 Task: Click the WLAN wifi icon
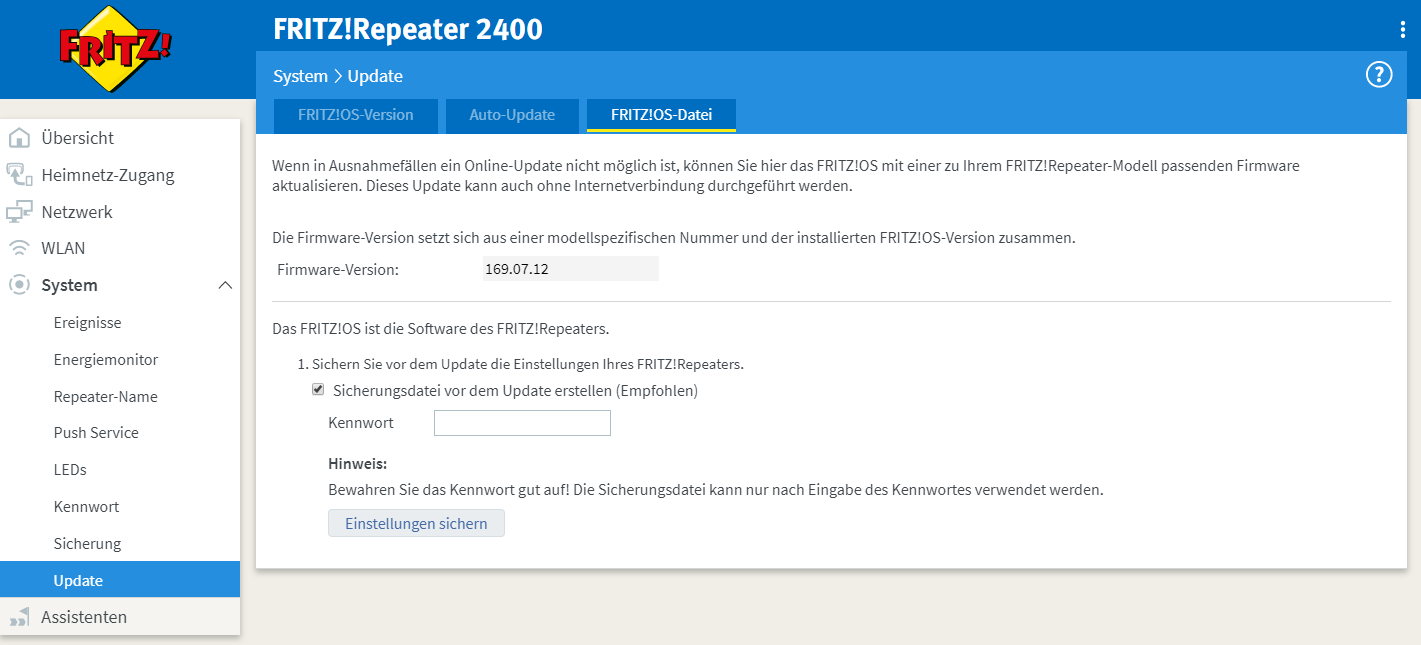click(x=19, y=248)
